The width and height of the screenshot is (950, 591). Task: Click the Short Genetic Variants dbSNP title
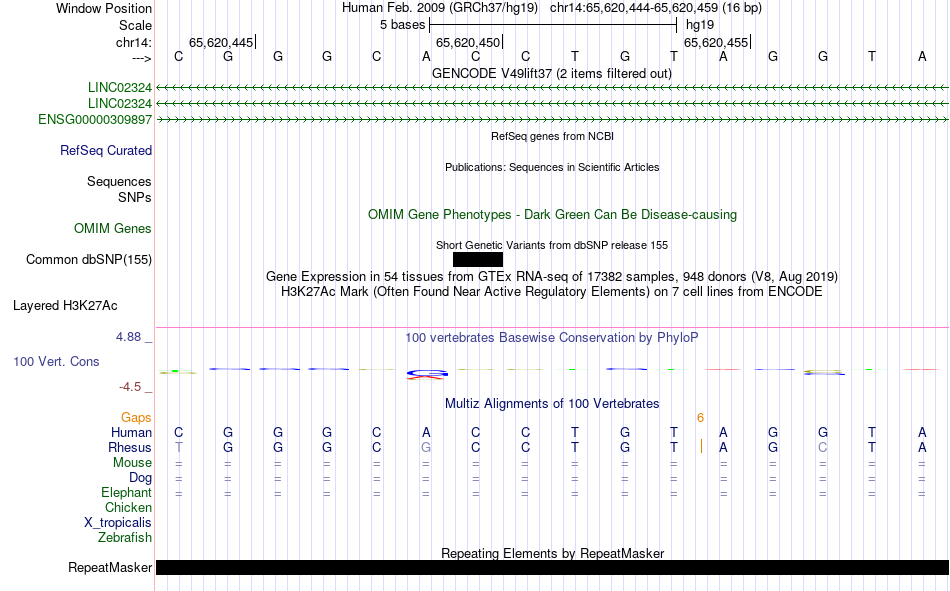pyautogui.click(x=552, y=245)
